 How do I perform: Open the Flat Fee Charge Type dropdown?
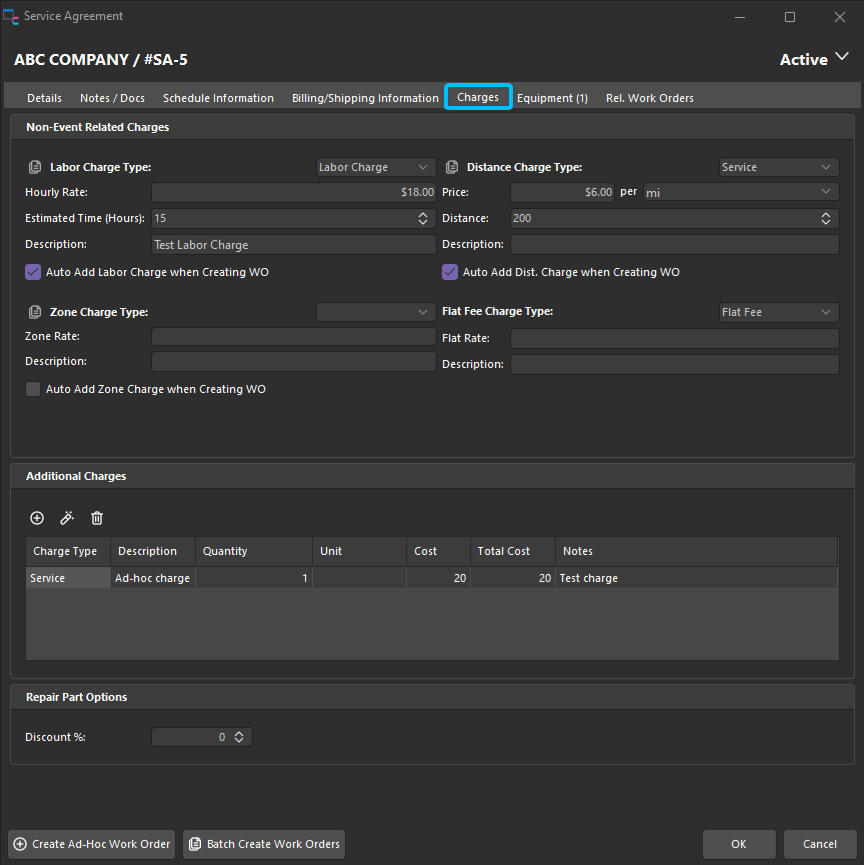tap(778, 312)
